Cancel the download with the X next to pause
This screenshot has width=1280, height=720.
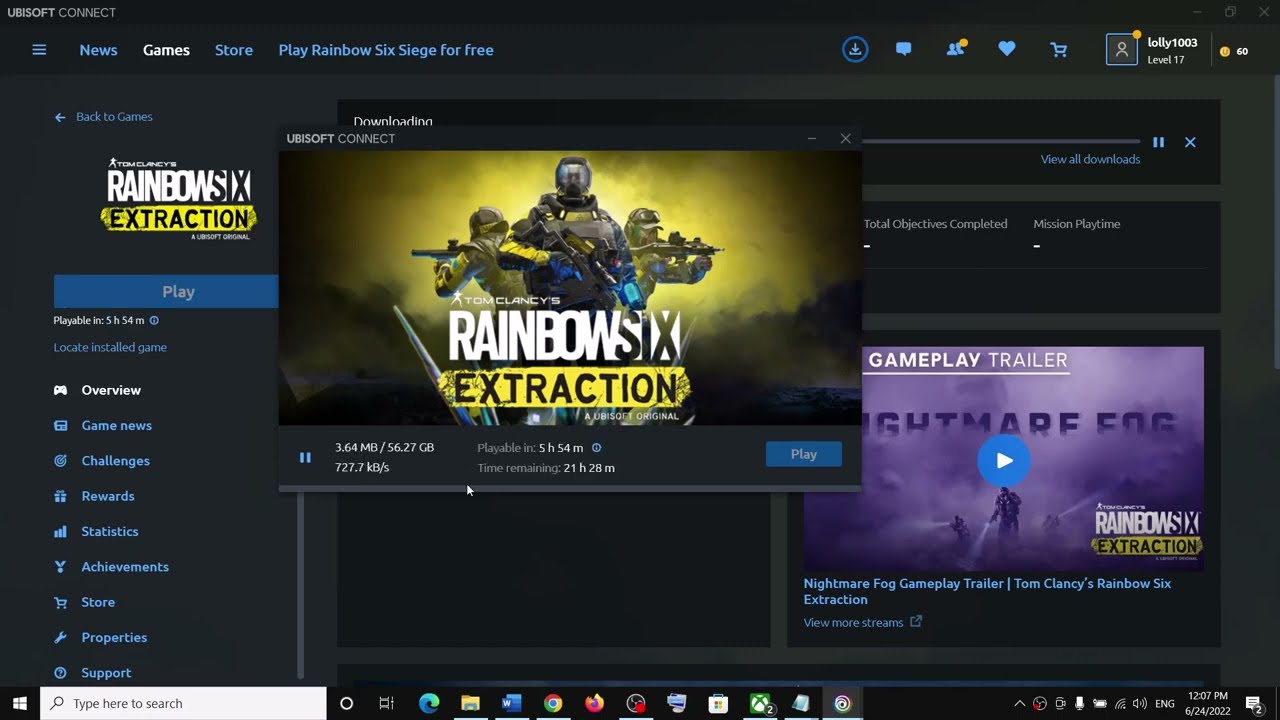pyautogui.click(x=1190, y=143)
